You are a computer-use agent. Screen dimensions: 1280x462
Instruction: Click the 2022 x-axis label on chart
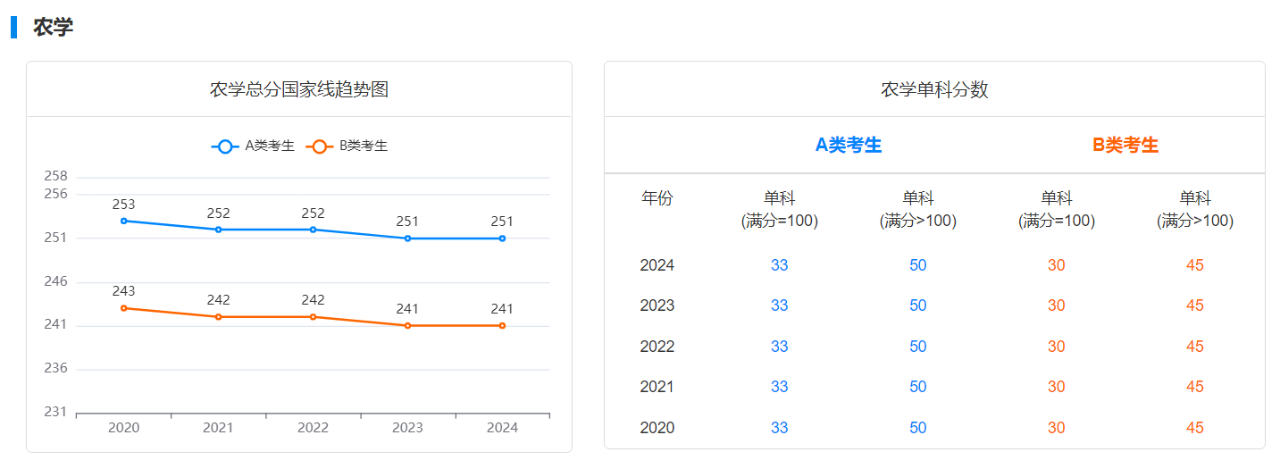[313, 428]
